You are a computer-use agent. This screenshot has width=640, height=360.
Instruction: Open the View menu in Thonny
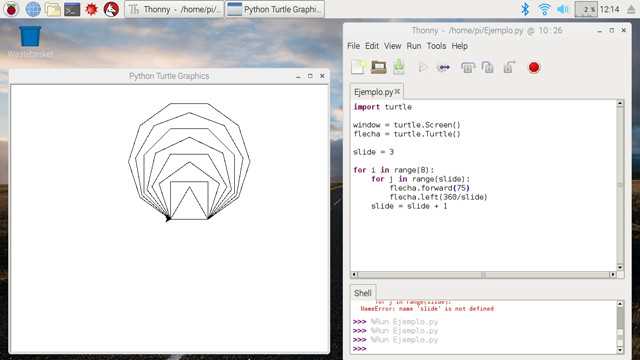pos(392,46)
